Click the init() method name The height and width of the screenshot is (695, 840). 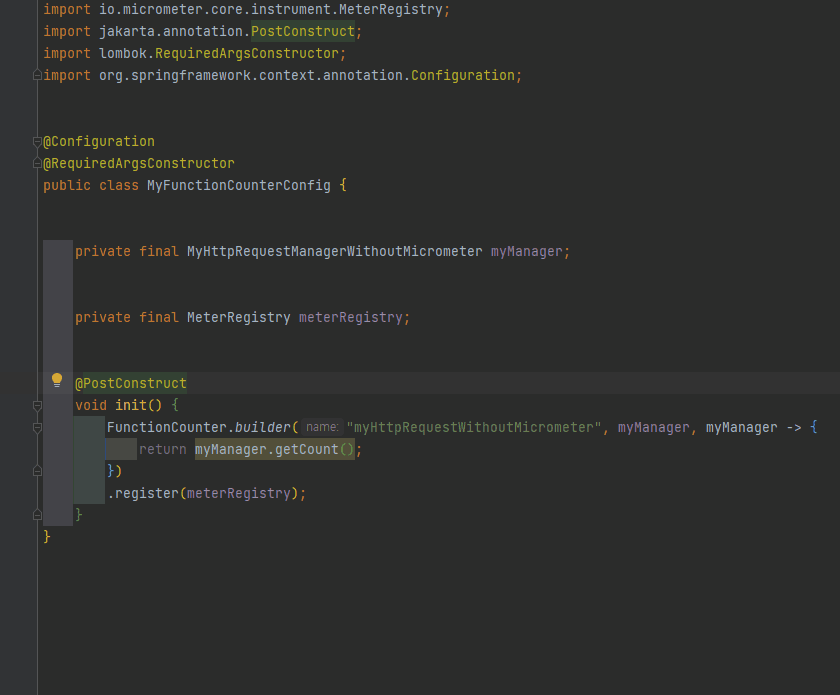pos(131,405)
